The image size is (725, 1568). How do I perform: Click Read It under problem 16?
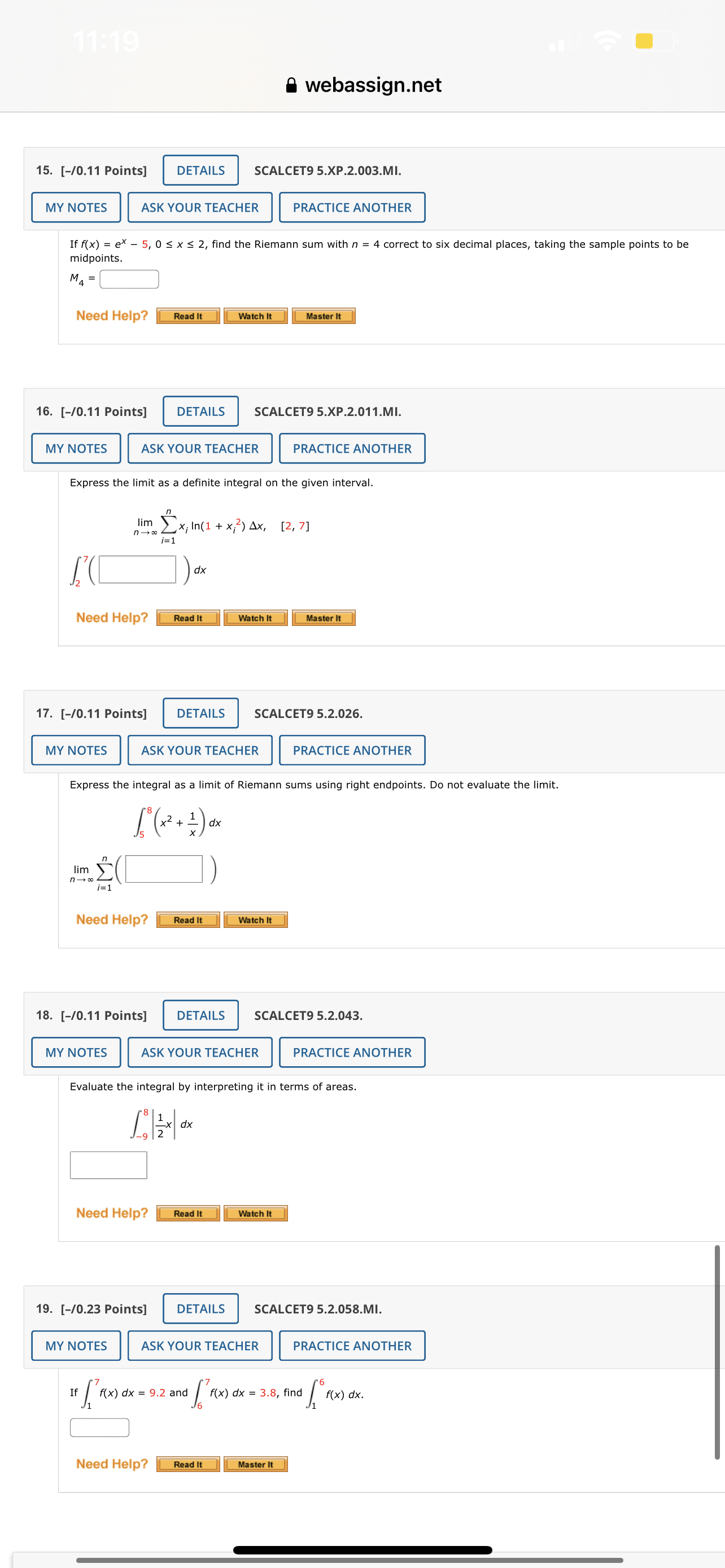click(188, 618)
